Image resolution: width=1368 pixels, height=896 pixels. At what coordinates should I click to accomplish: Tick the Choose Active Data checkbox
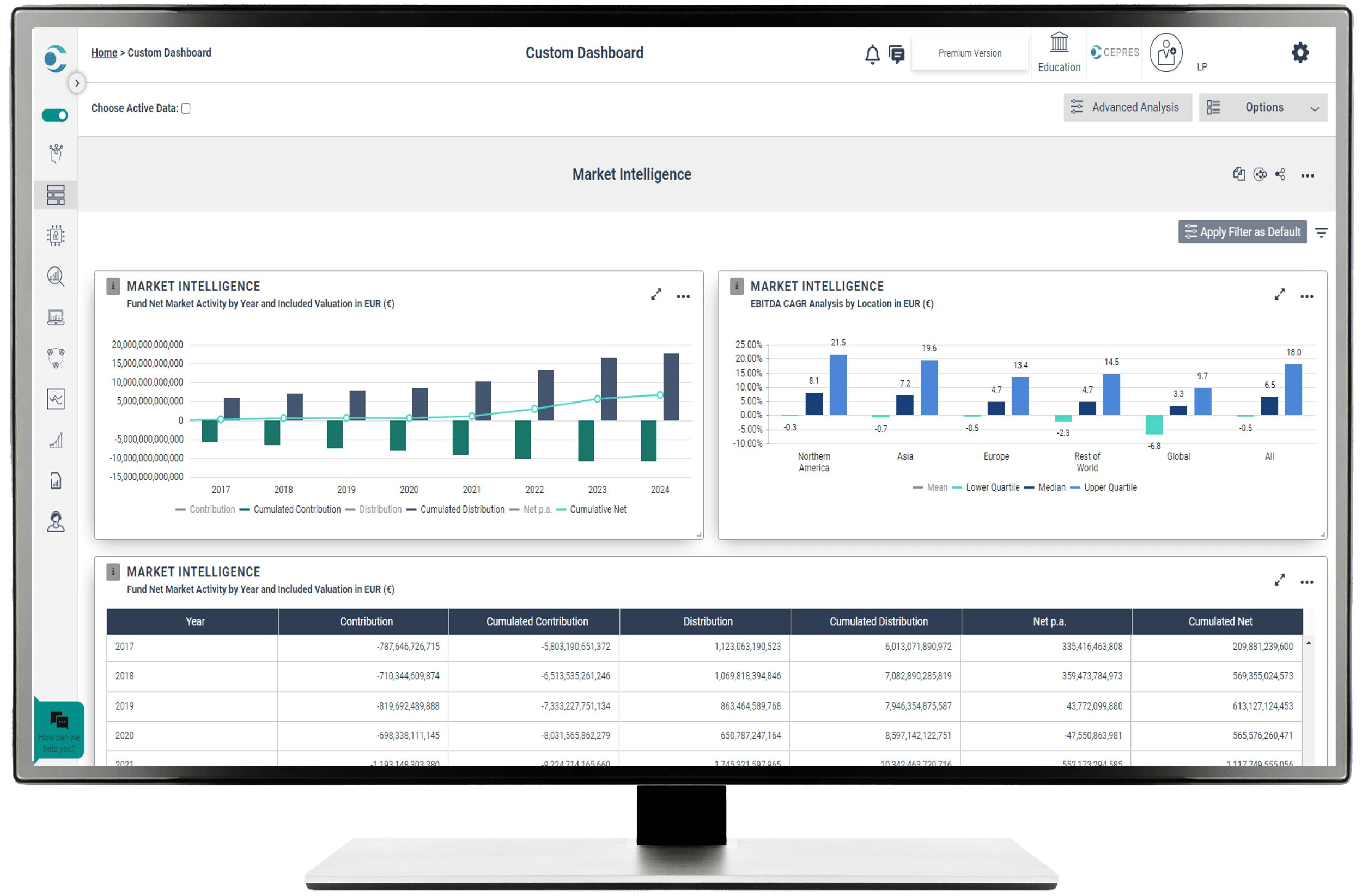point(186,108)
